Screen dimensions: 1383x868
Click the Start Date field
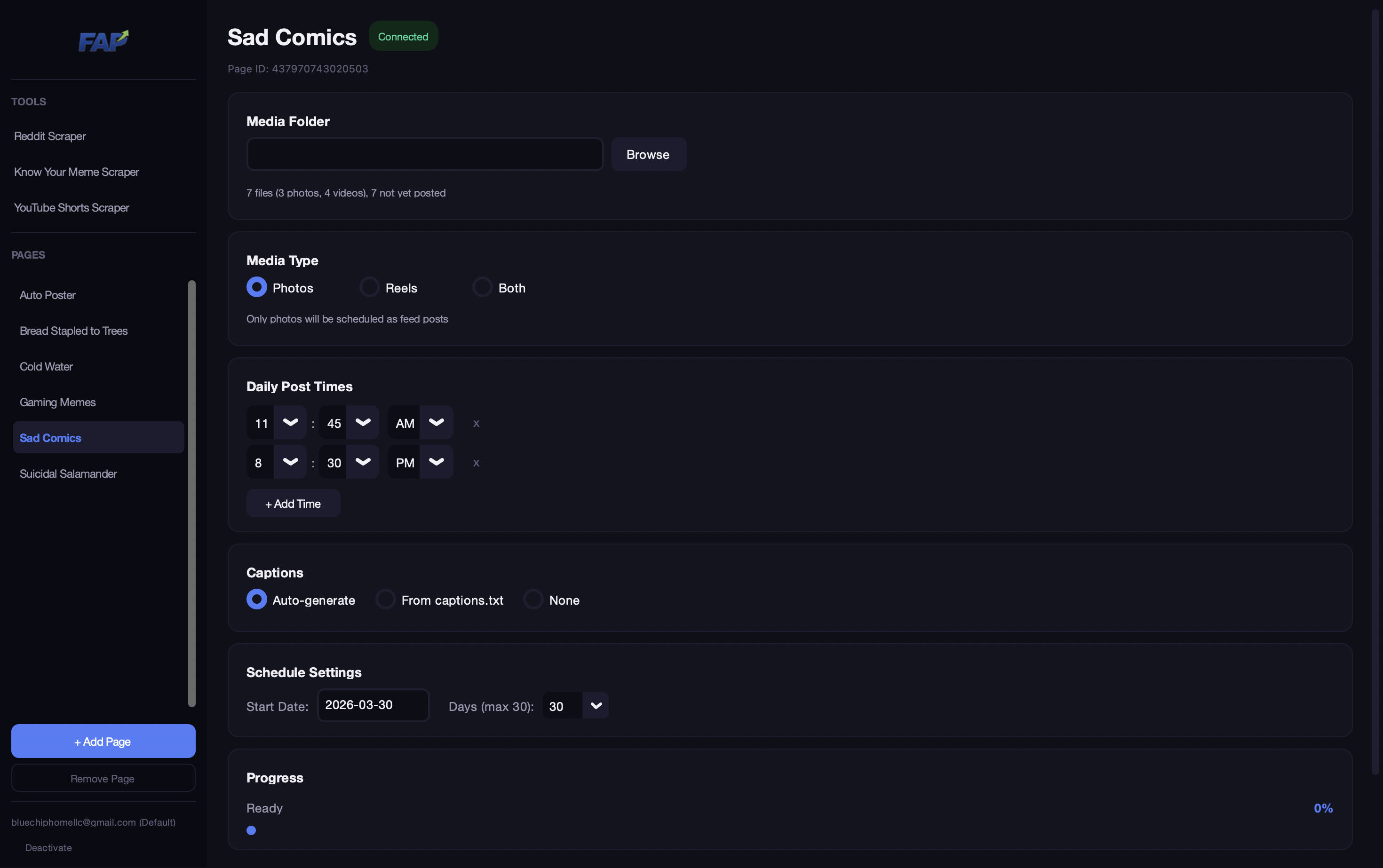373,705
